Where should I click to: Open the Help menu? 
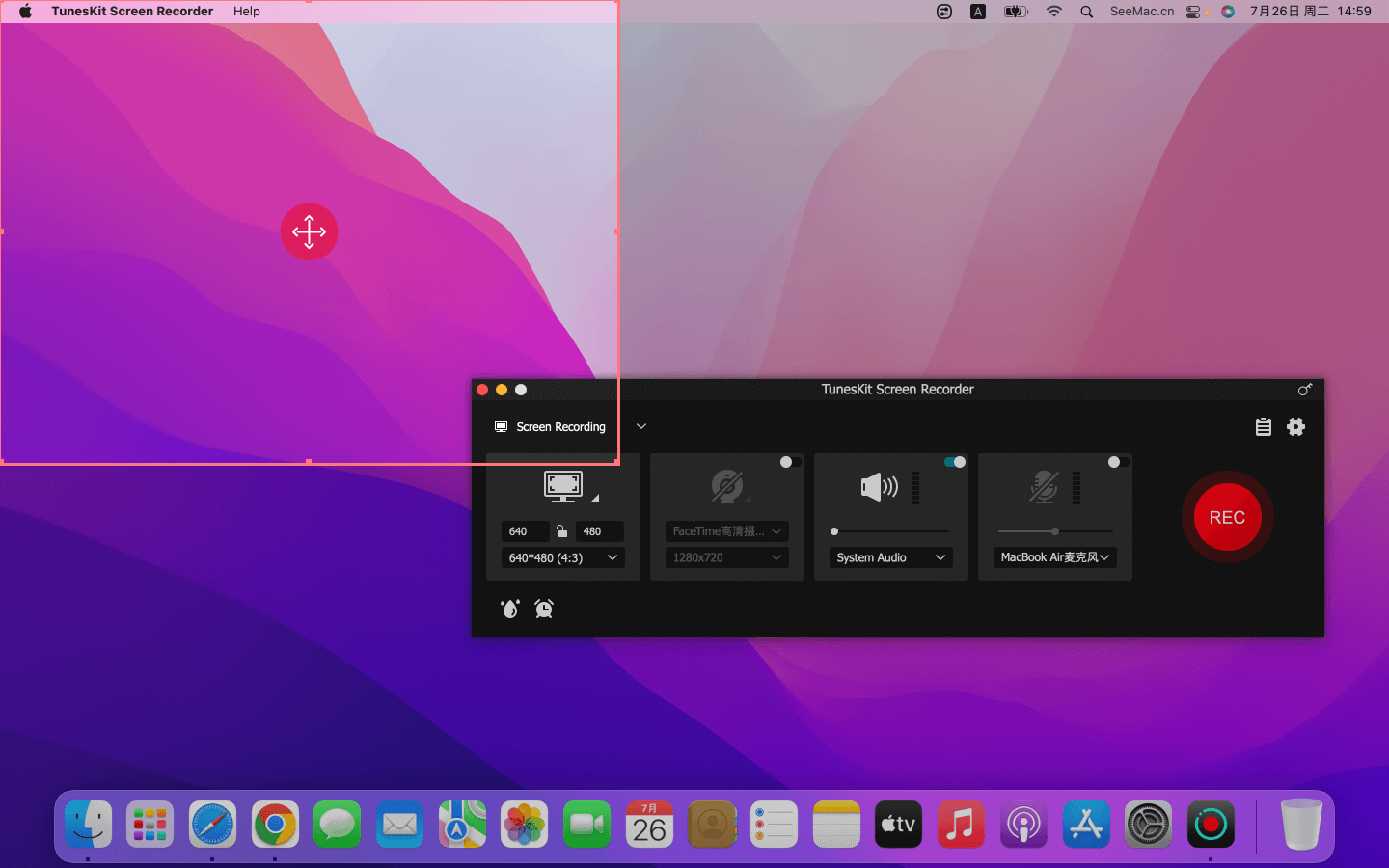tap(246, 12)
